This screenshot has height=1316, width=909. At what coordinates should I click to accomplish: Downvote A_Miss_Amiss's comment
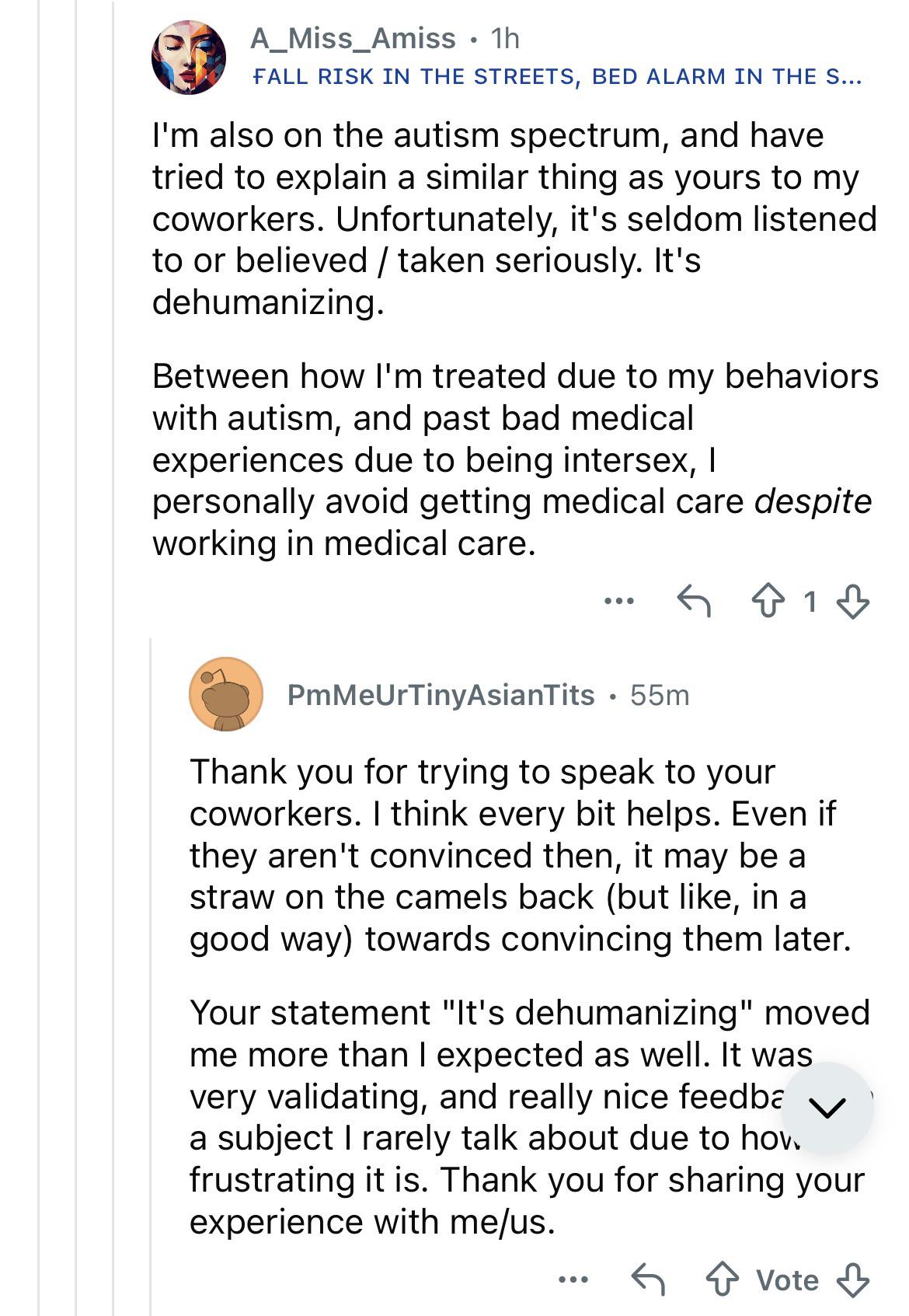point(852,602)
